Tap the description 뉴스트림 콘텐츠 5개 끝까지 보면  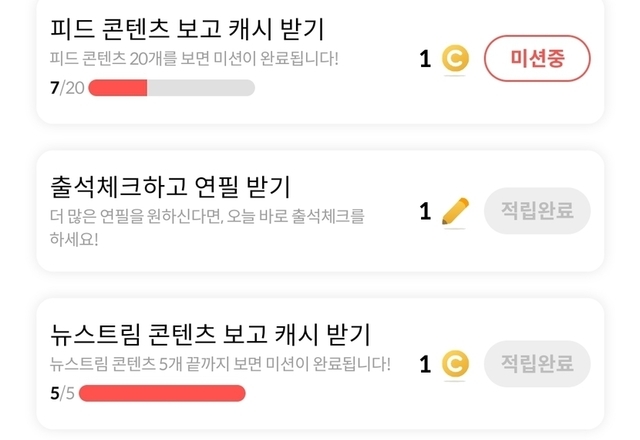(220, 363)
